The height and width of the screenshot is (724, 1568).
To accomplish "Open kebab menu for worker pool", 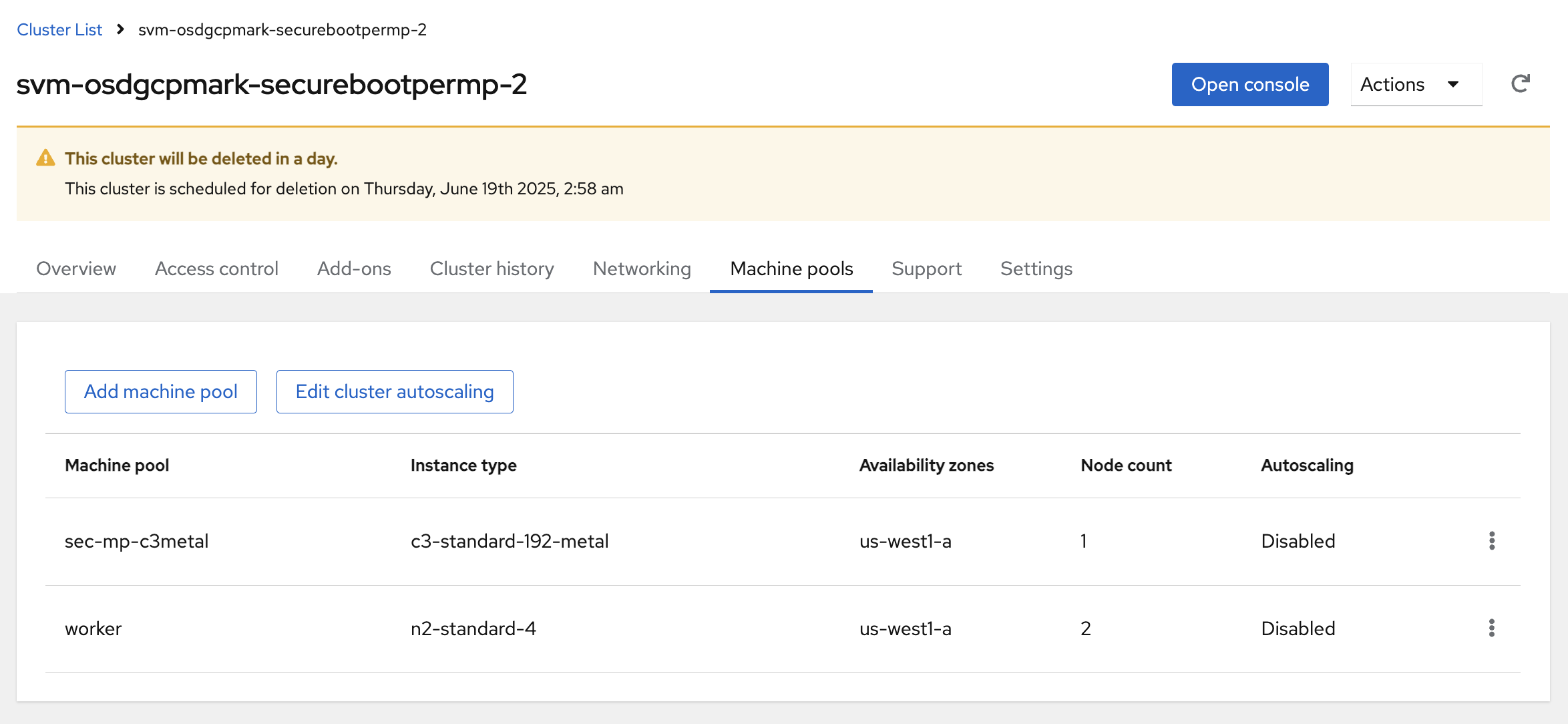I will tap(1491, 628).
